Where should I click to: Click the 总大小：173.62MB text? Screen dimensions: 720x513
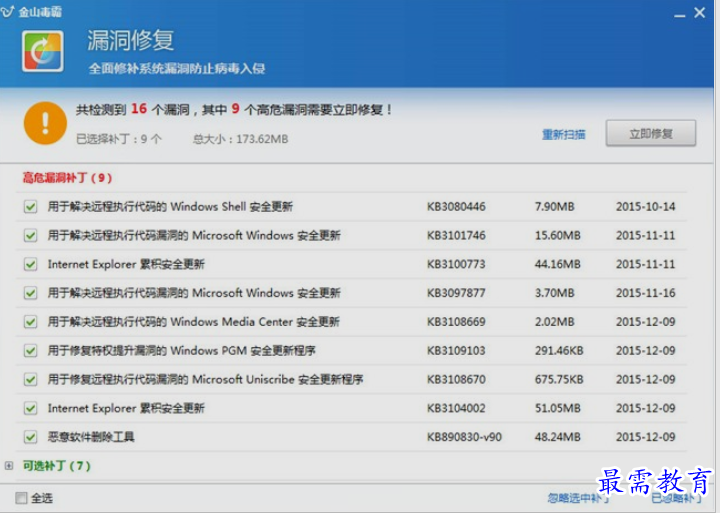pyautogui.click(x=240, y=139)
